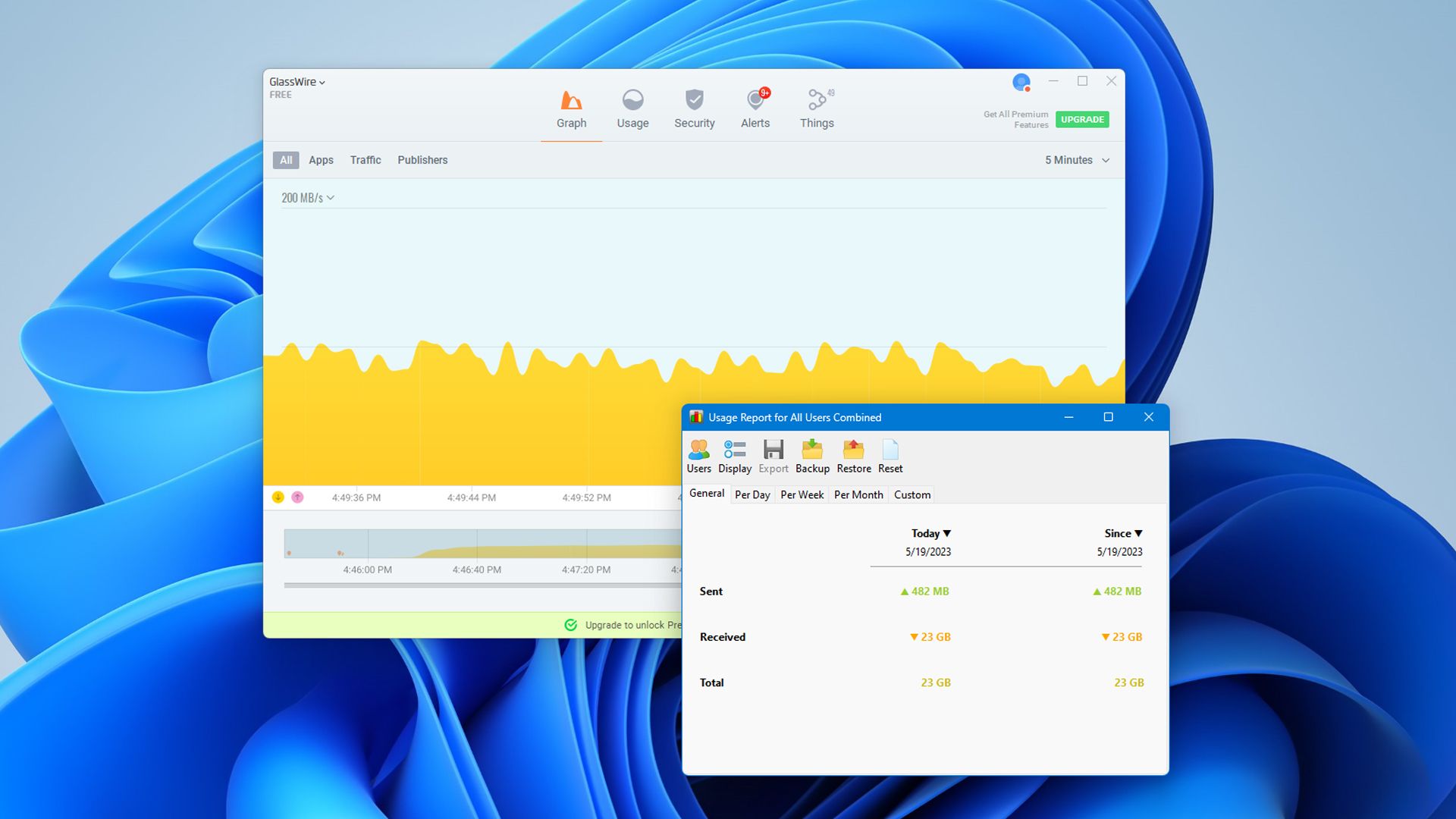Open the 5 Minutes time range dropdown
Viewport: 1456px width, 819px height.
(1075, 160)
